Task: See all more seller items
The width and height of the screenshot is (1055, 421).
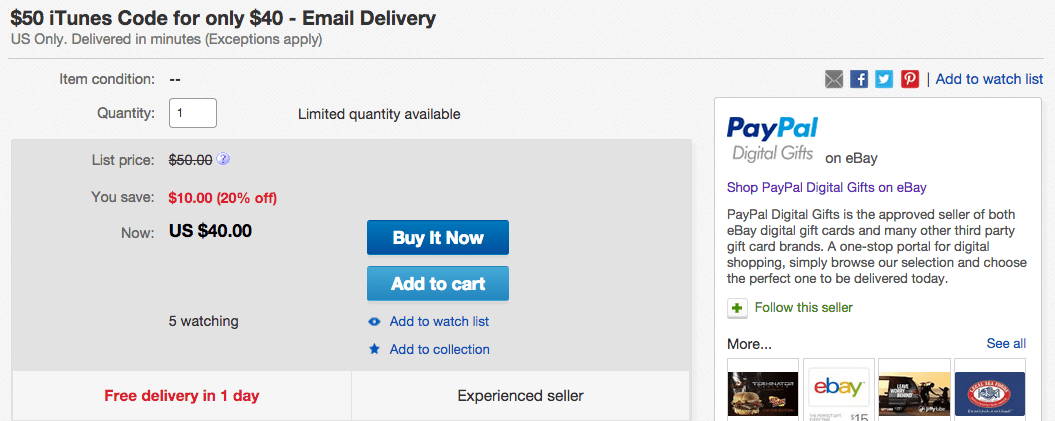Action: 1006,344
